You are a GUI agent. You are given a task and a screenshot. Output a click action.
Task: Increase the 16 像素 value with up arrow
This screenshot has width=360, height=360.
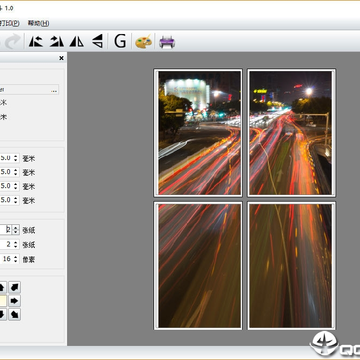tap(16, 257)
